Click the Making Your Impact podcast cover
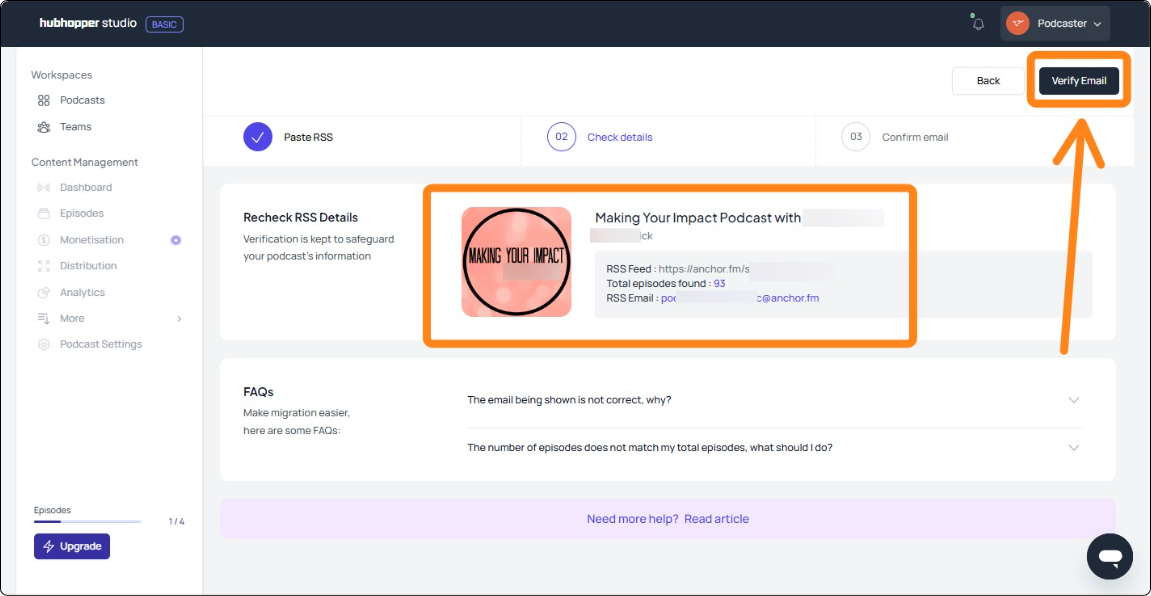The width and height of the screenshot is (1151, 596). click(x=516, y=262)
